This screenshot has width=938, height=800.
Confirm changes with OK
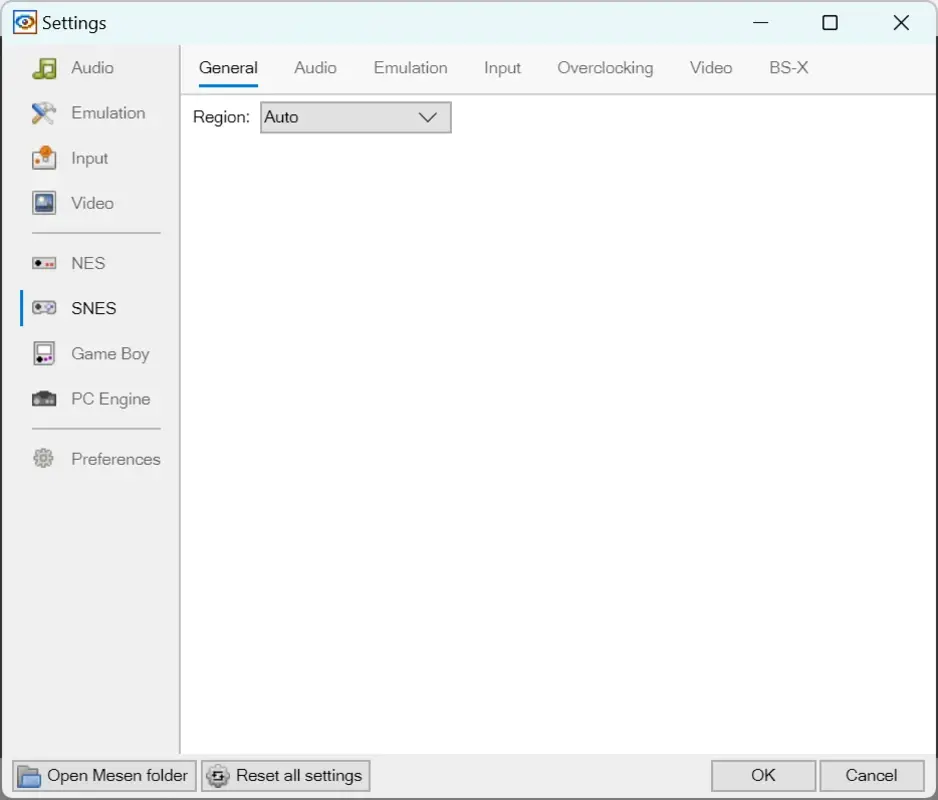(762, 776)
